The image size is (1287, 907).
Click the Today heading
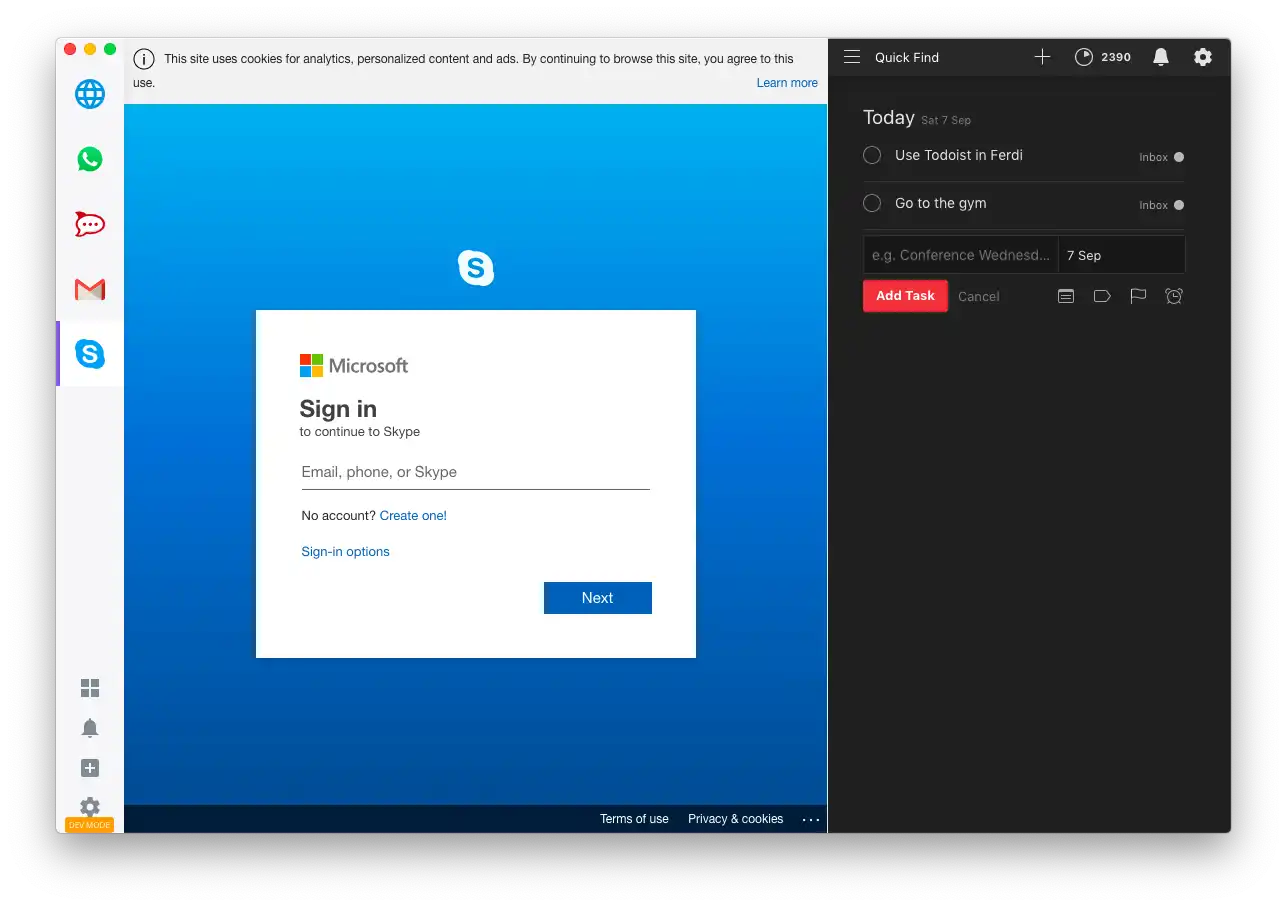coord(889,117)
